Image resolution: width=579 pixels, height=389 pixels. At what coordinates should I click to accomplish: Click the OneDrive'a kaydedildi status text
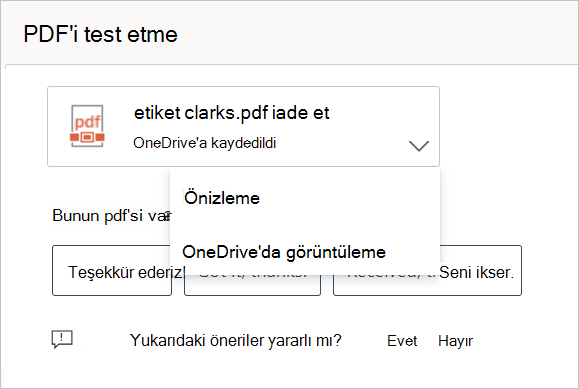205,143
